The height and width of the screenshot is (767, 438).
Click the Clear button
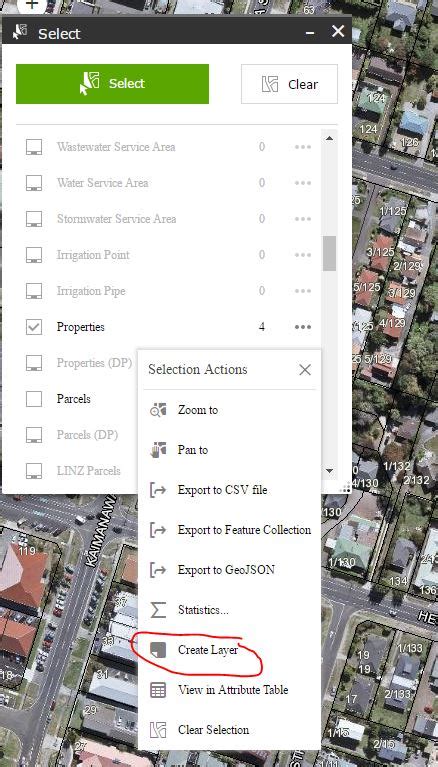pyautogui.click(x=289, y=84)
